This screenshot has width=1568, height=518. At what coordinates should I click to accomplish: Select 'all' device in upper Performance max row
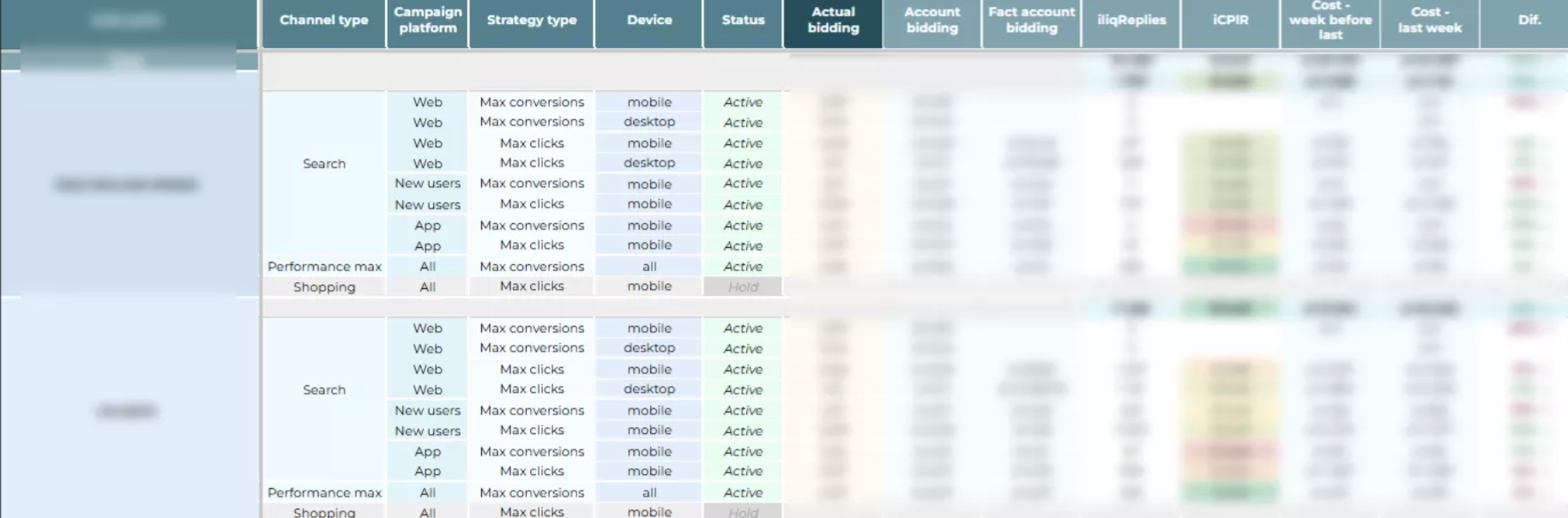[648, 267]
